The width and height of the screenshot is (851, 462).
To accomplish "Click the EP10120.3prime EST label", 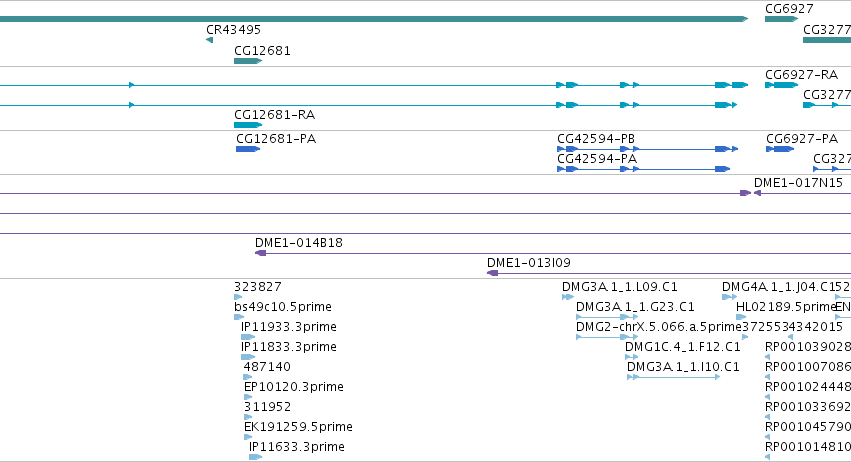I will pyautogui.click(x=294, y=387).
